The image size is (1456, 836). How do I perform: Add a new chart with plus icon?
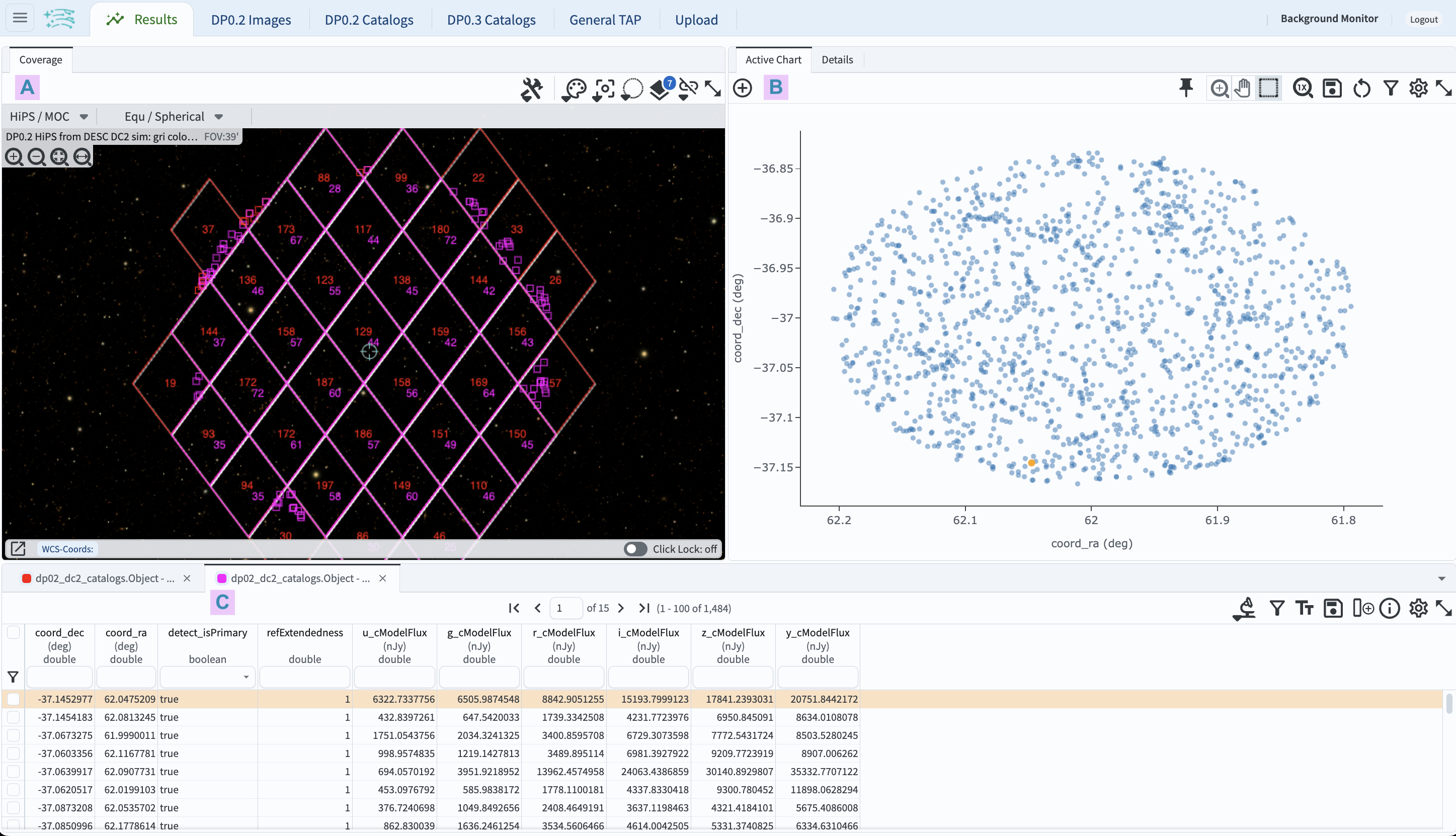pyautogui.click(x=743, y=88)
